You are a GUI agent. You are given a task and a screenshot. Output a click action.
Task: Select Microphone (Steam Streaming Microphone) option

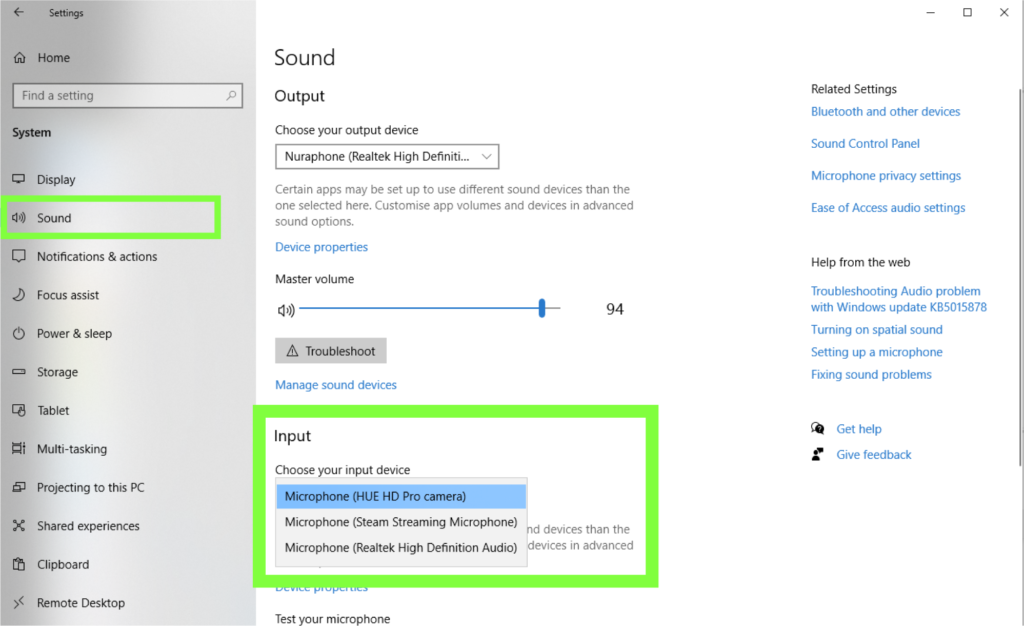401,522
